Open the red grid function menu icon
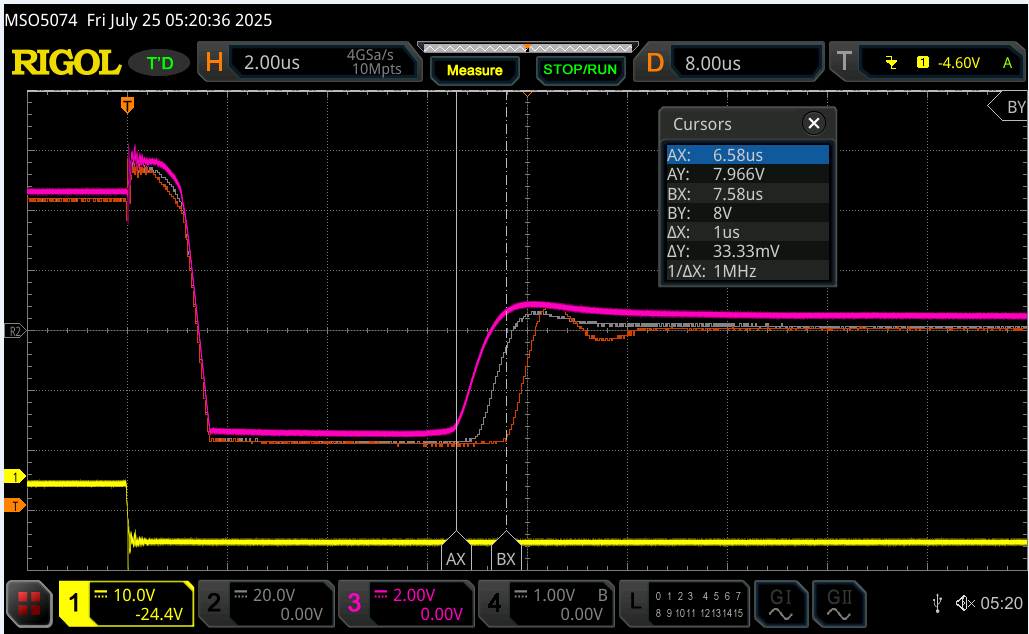 click(28, 603)
